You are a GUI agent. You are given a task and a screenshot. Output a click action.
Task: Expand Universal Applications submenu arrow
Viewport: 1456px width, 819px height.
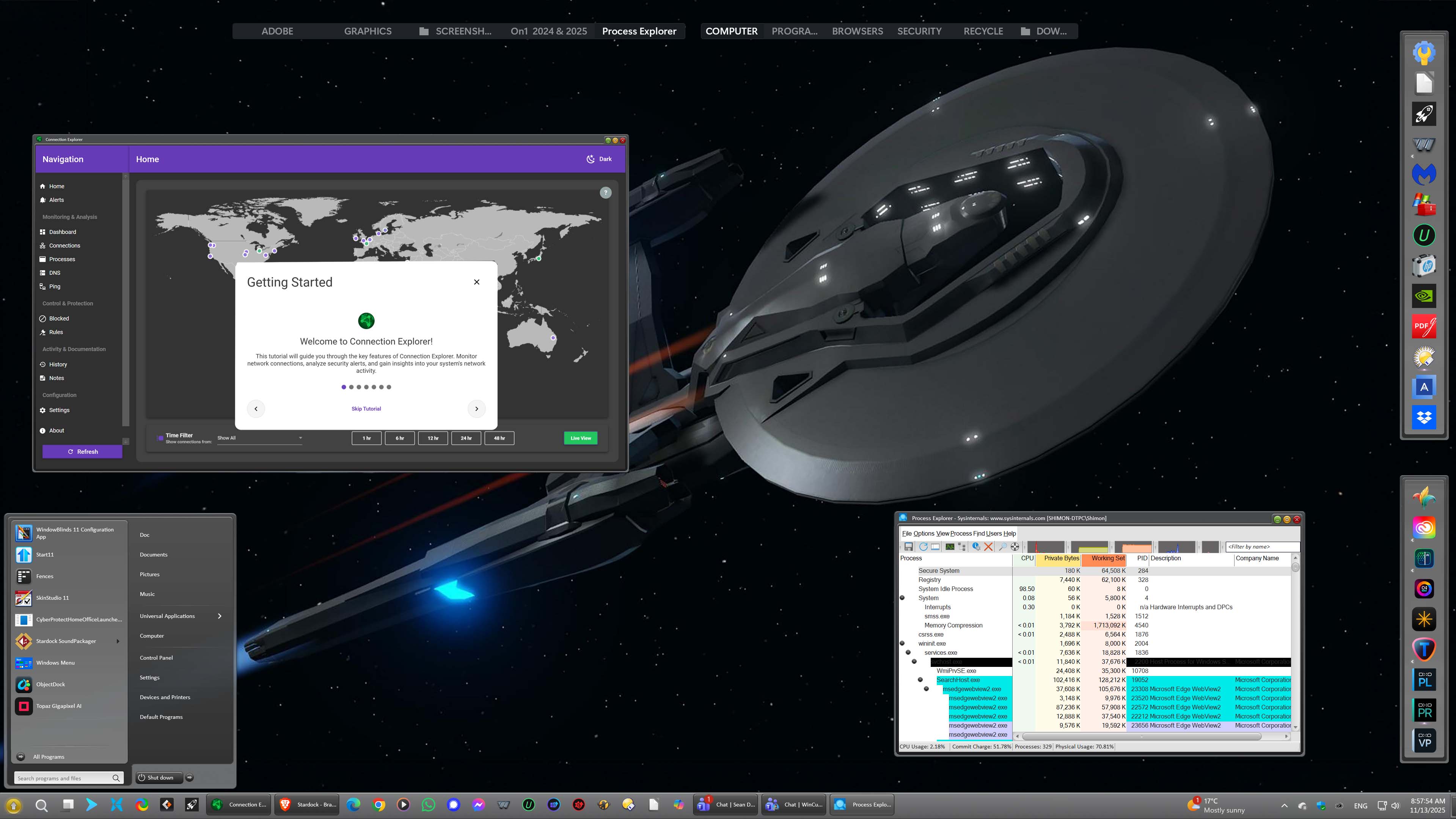[219, 616]
